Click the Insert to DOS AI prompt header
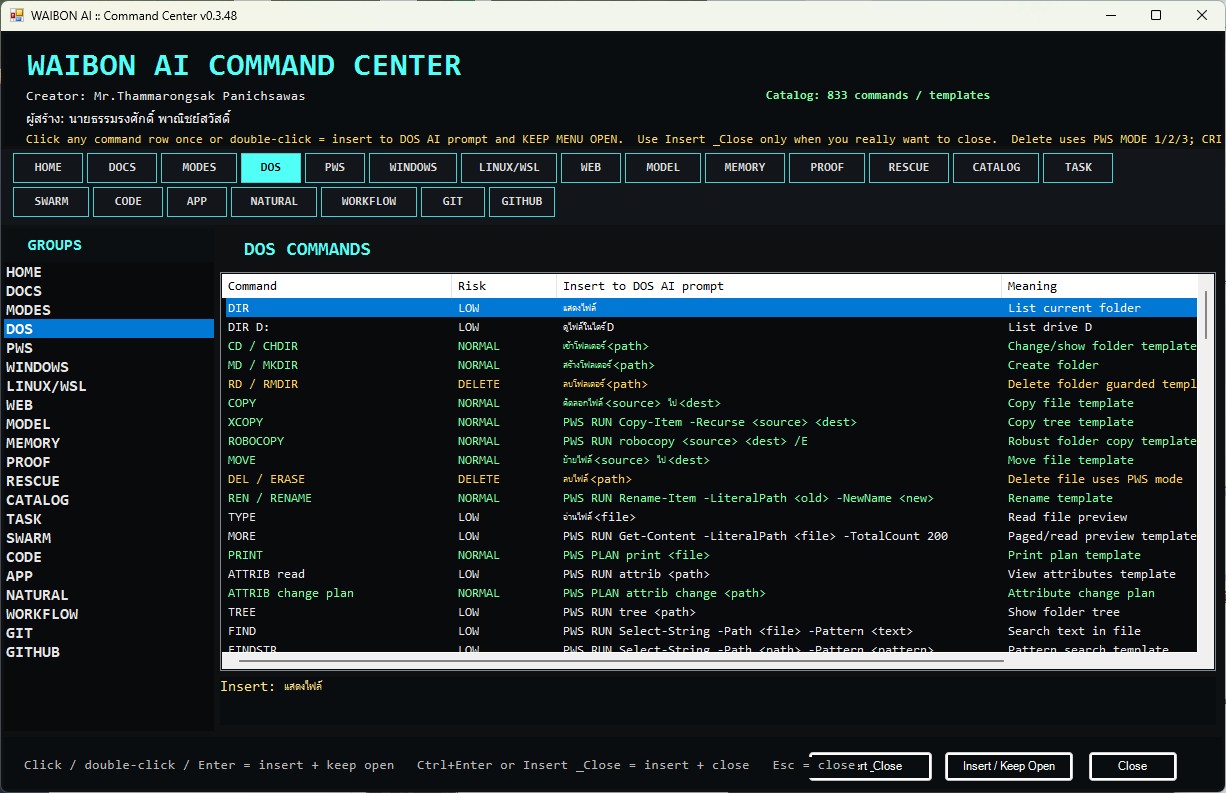Screen dimensions: 1226x793 (779, 286)
